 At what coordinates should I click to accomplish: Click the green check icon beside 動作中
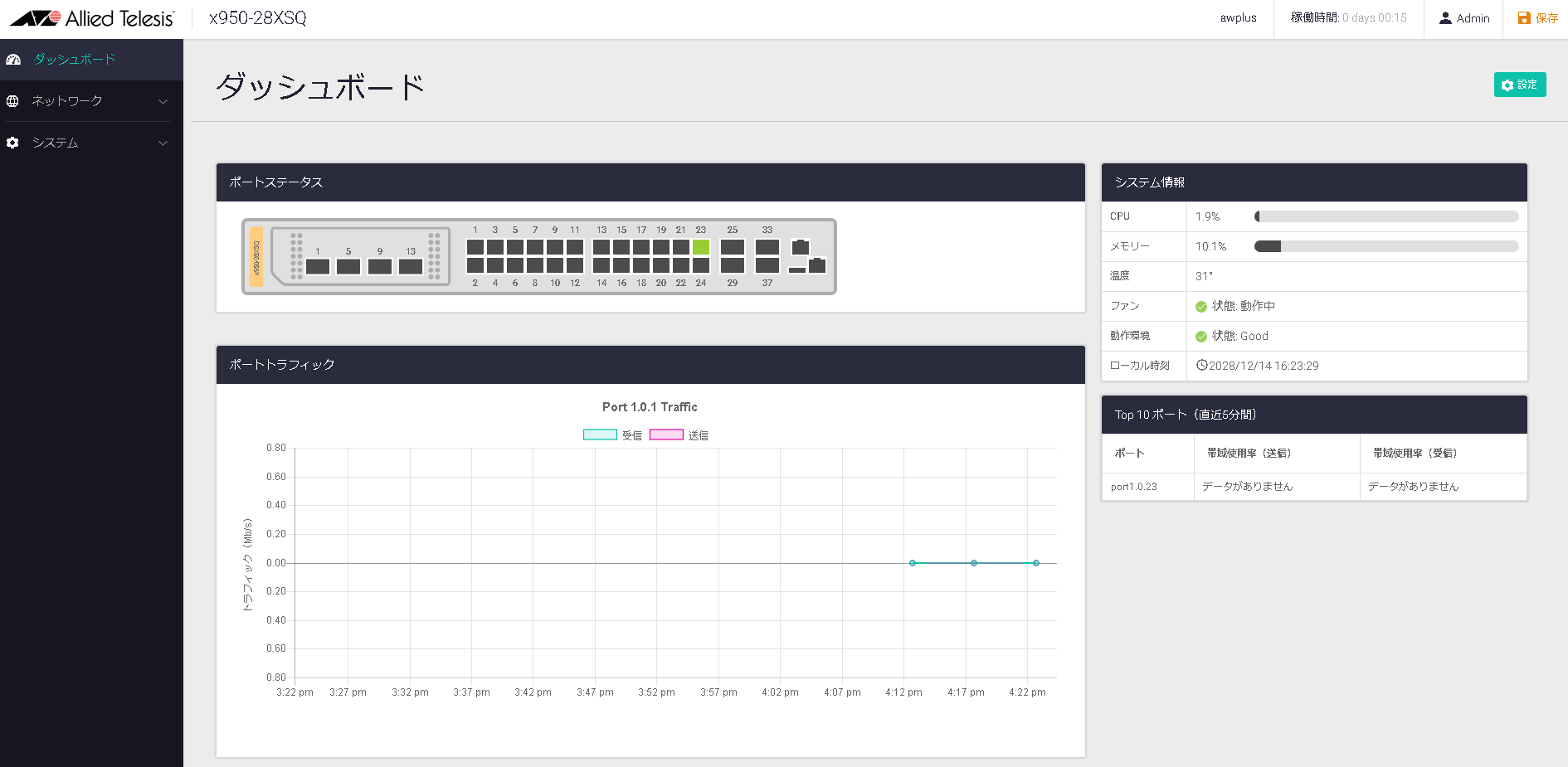(1201, 307)
